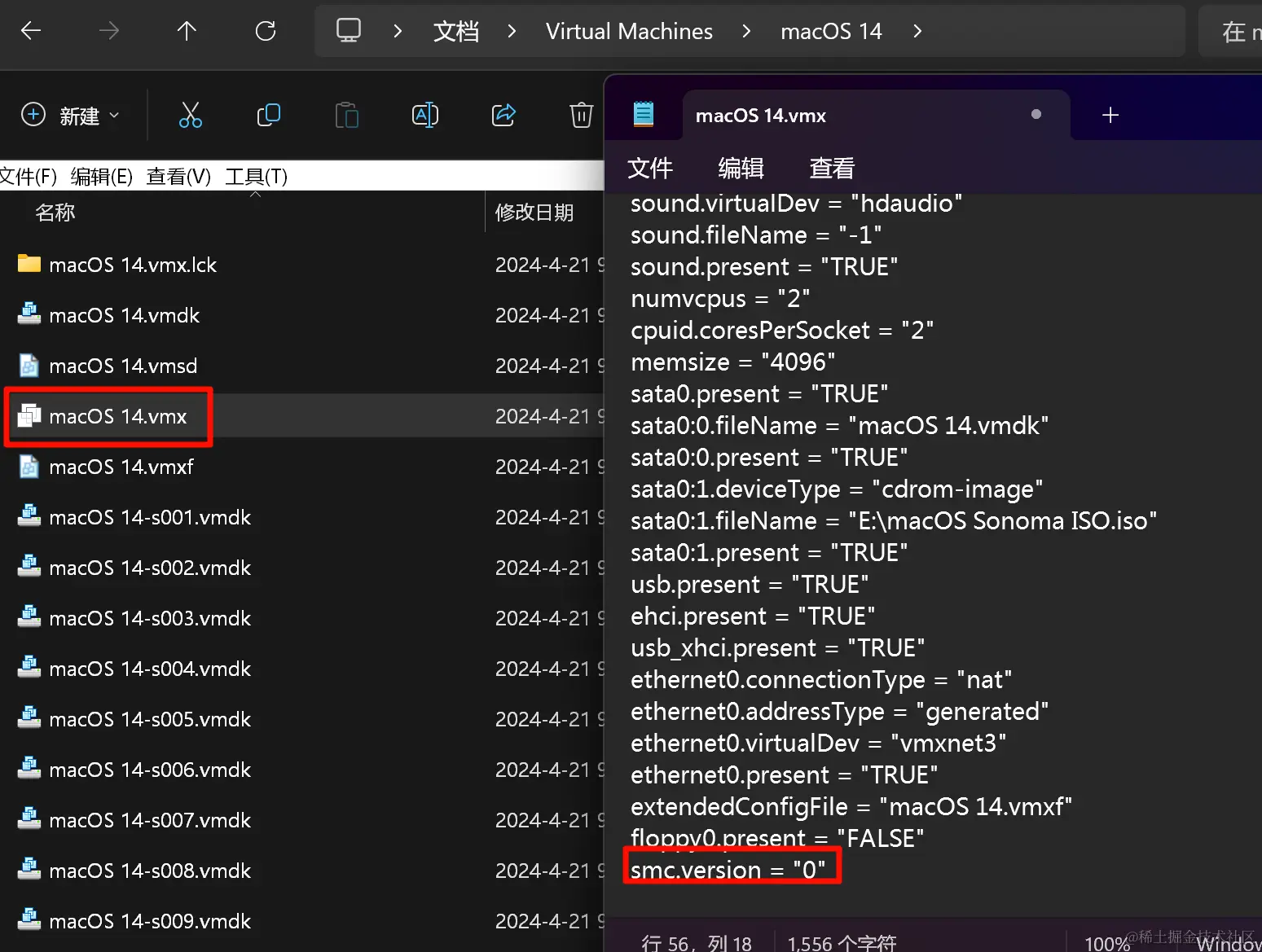The image size is (1262, 952).
Task: Click the sound.virtualDev = "hdaudio" line
Action: [x=796, y=203]
